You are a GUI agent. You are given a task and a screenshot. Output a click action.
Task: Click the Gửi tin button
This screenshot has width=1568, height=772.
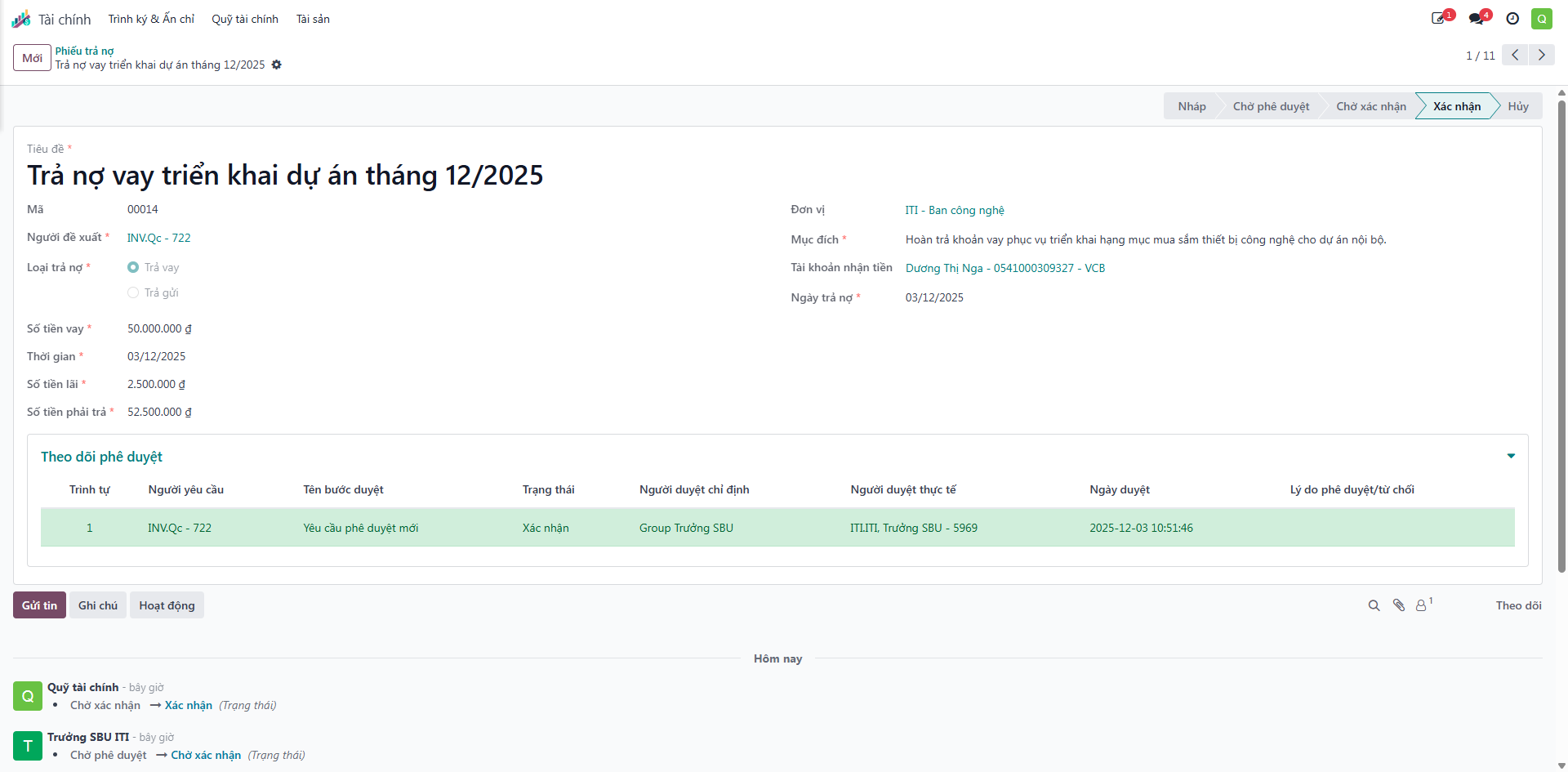(39, 605)
